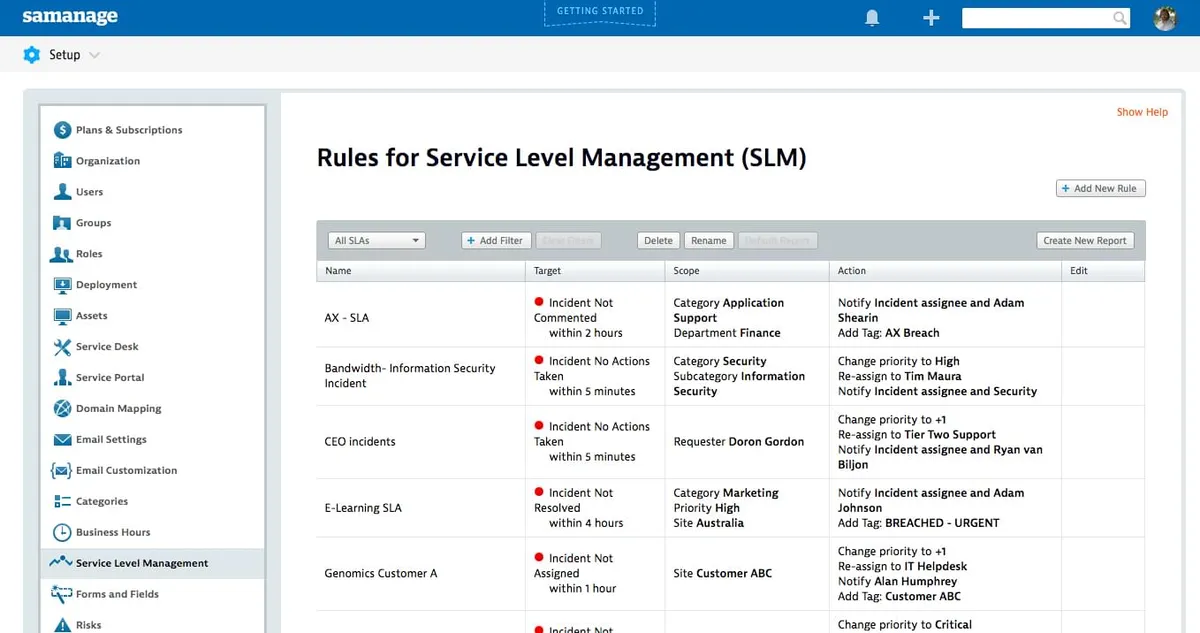This screenshot has width=1200, height=633.
Task: Click the search magnifier icon
Action: tap(1120, 18)
